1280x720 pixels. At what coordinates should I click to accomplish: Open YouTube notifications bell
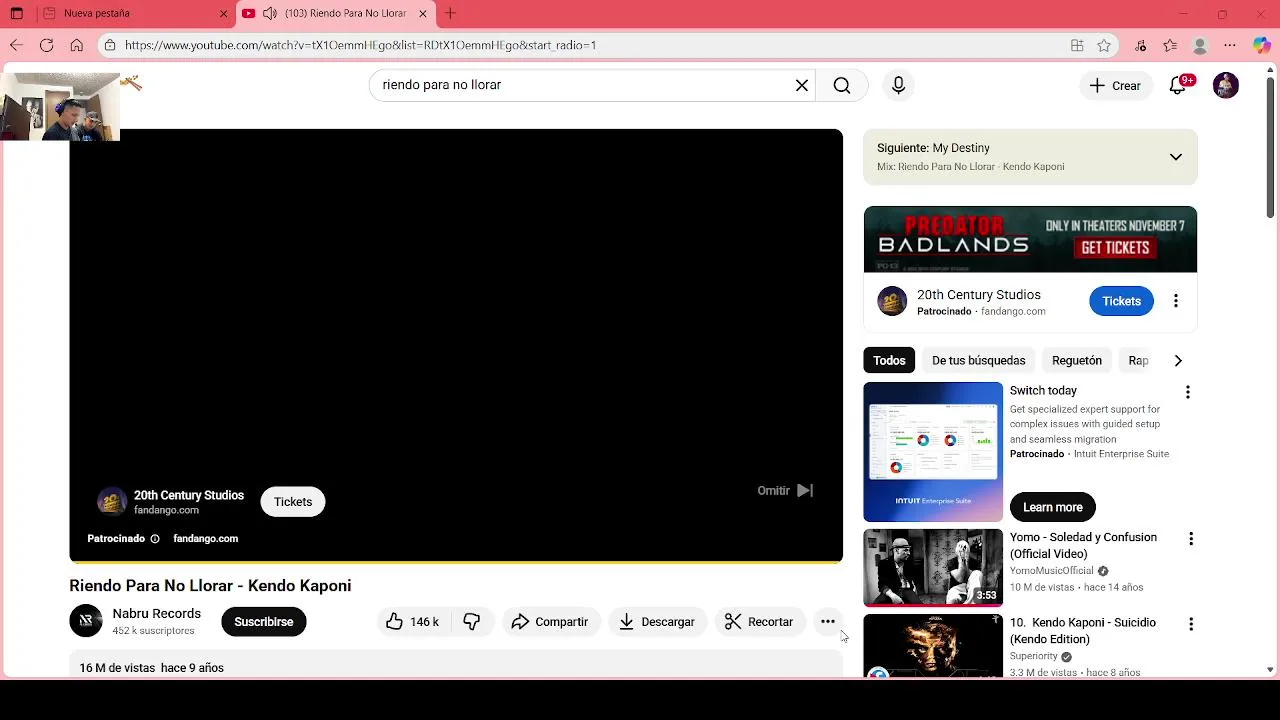[1178, 85]
